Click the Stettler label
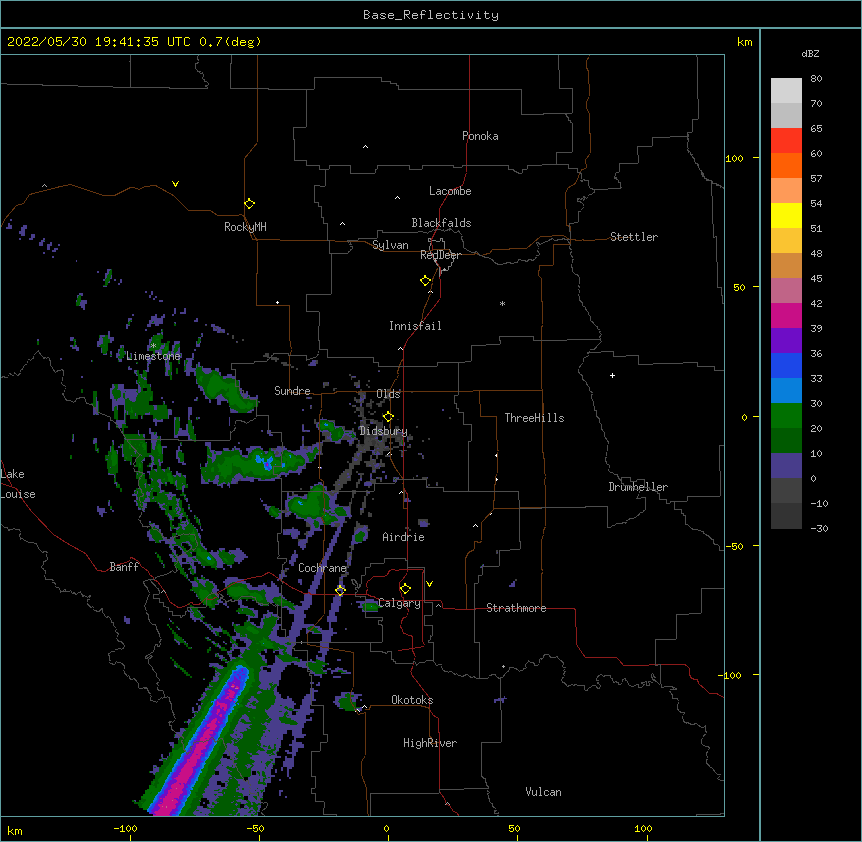This screenshot has width=862, height=842. [634, 237]
